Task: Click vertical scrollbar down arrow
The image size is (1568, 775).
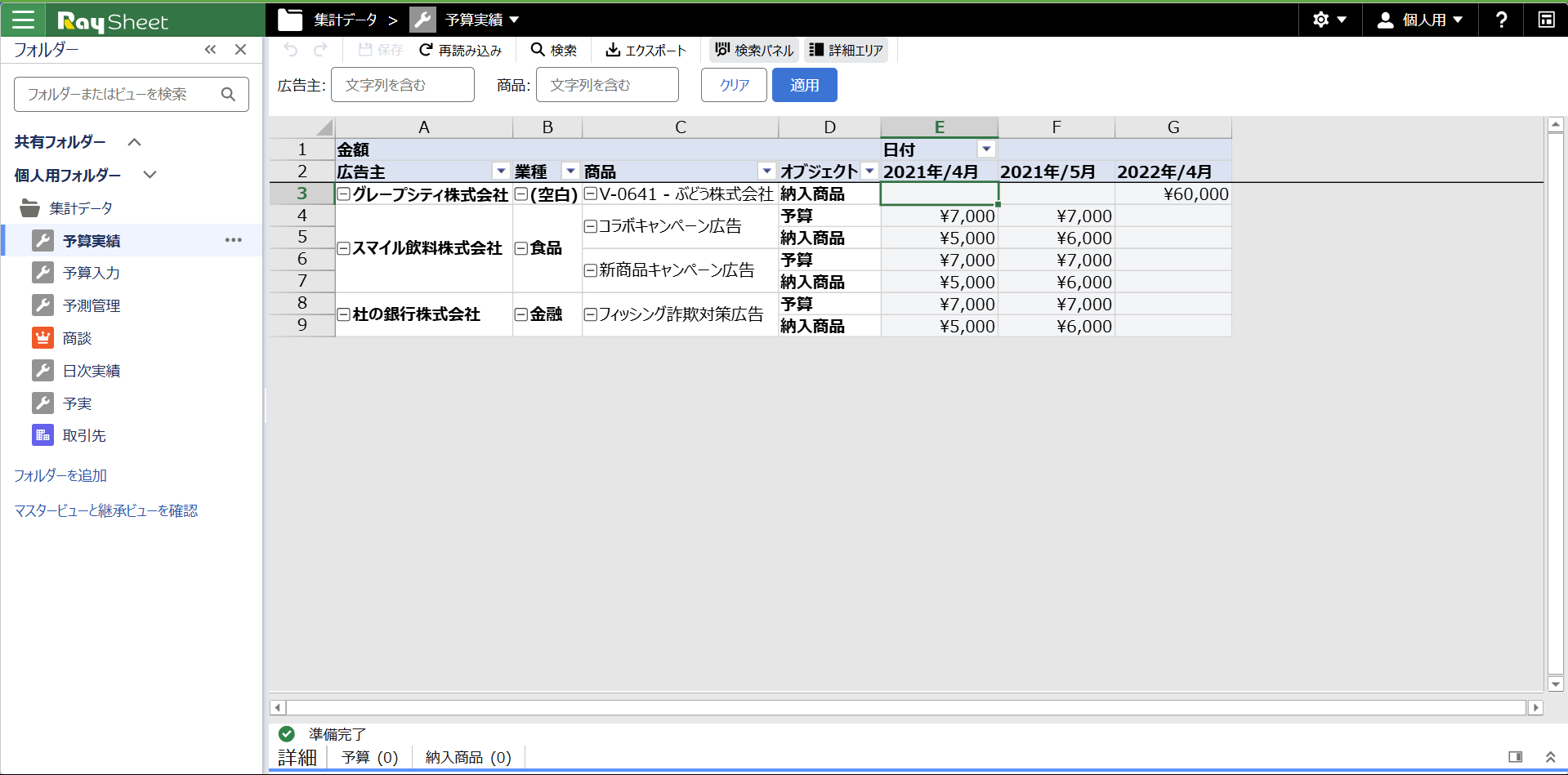Action: [x=1555, y=684]
